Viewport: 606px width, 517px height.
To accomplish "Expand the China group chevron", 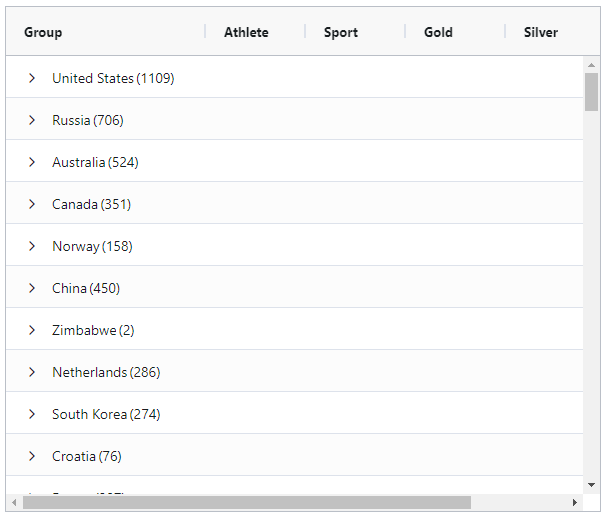I will click(x=32, y=288).
